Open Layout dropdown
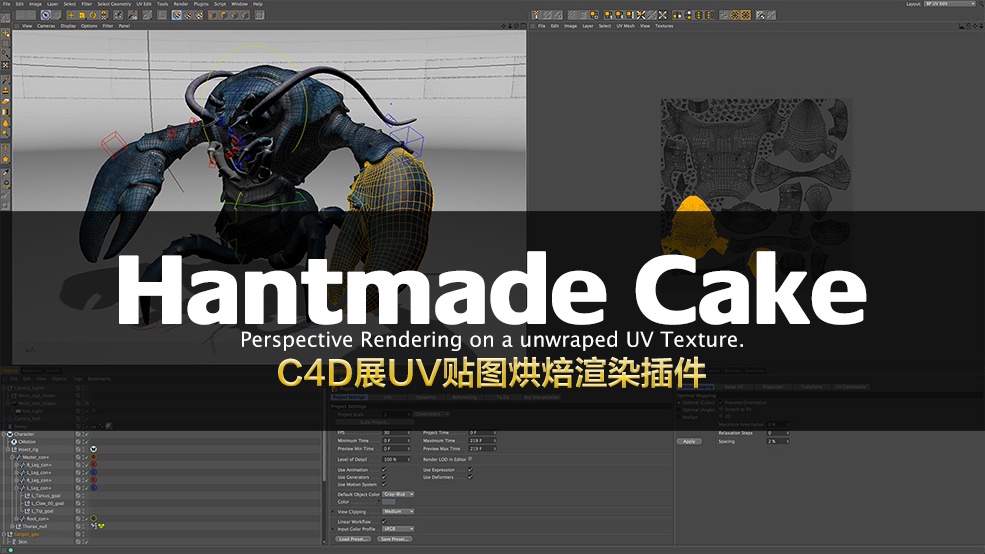 click(950, 4)
